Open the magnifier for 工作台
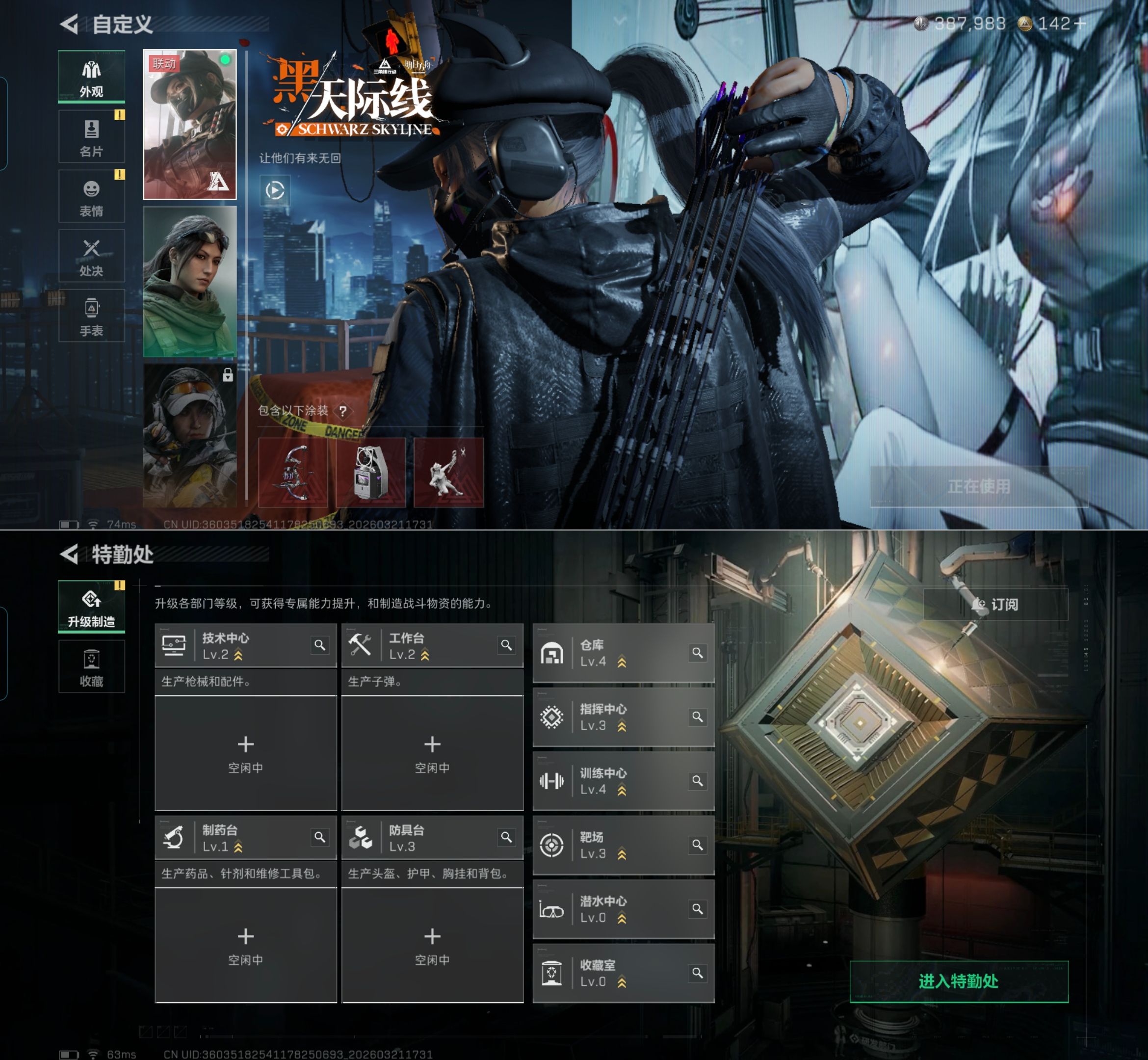This screenshot has width=1148, height=1060. pos(506,645)
